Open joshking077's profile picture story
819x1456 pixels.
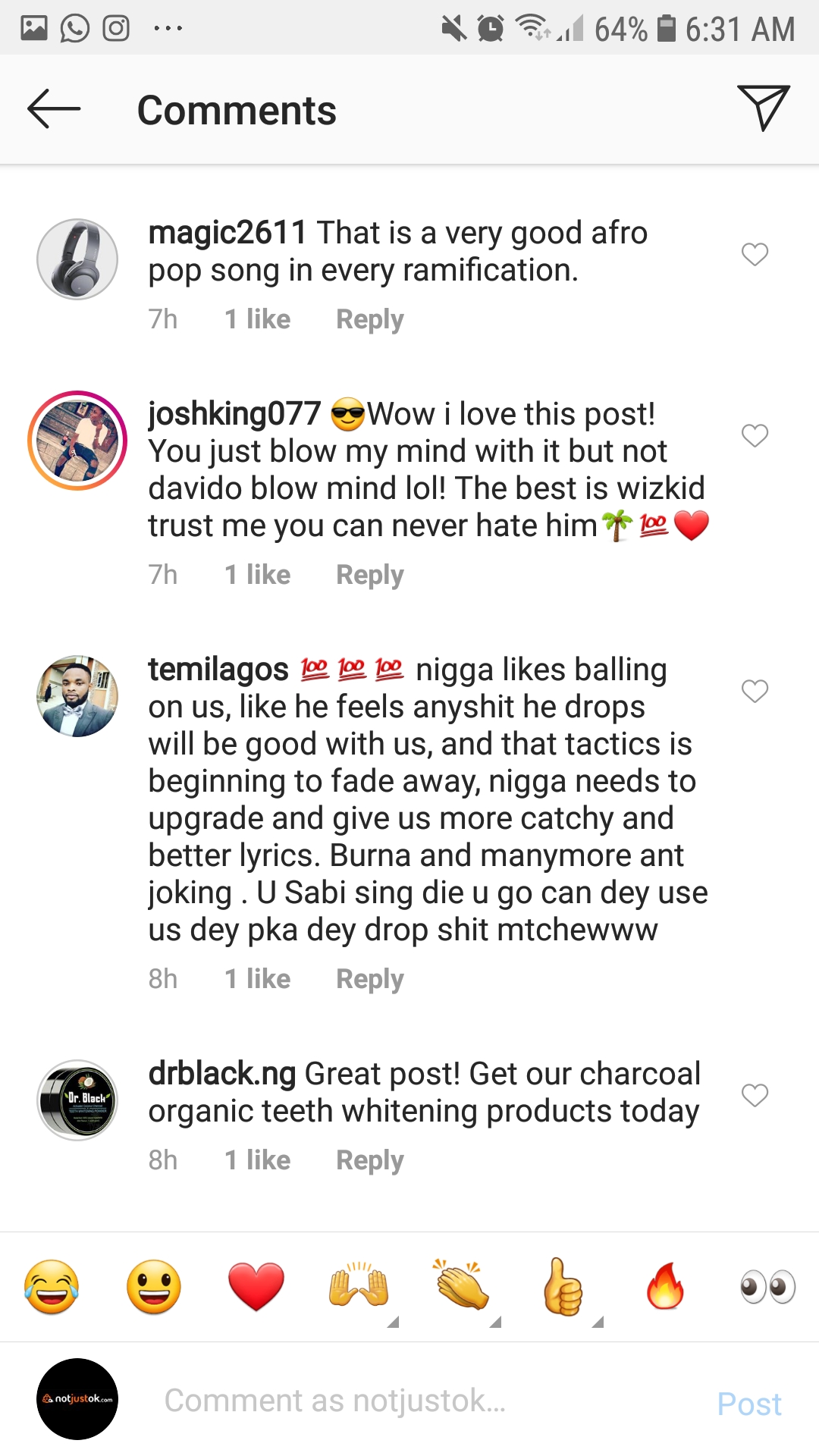[x=77, y=441]
